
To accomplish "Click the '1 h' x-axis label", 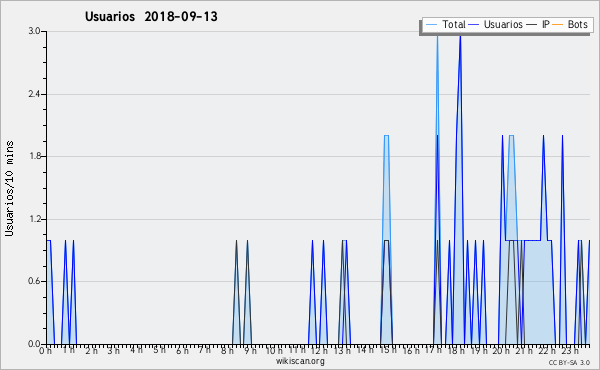I will point(68,350).
